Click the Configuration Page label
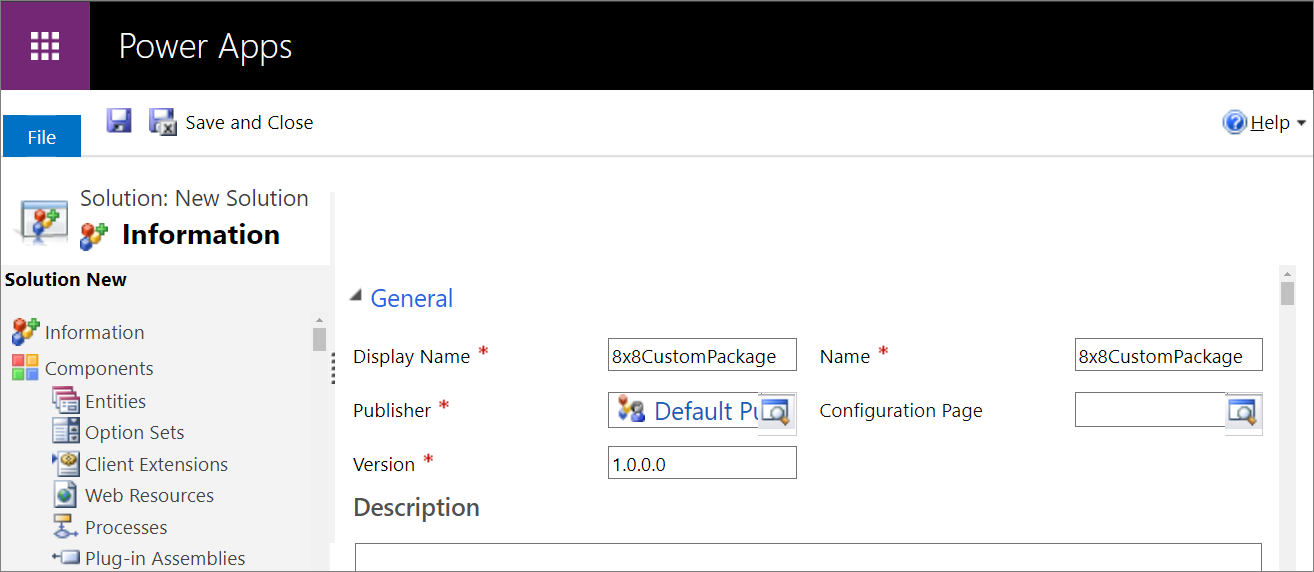The image size is (1314, 572). (x=901, y=410)
